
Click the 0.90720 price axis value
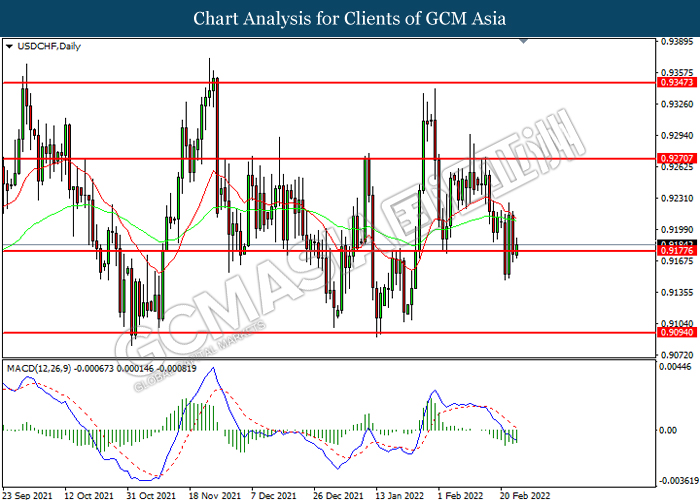pyautogui.click(x=678, y=355)
